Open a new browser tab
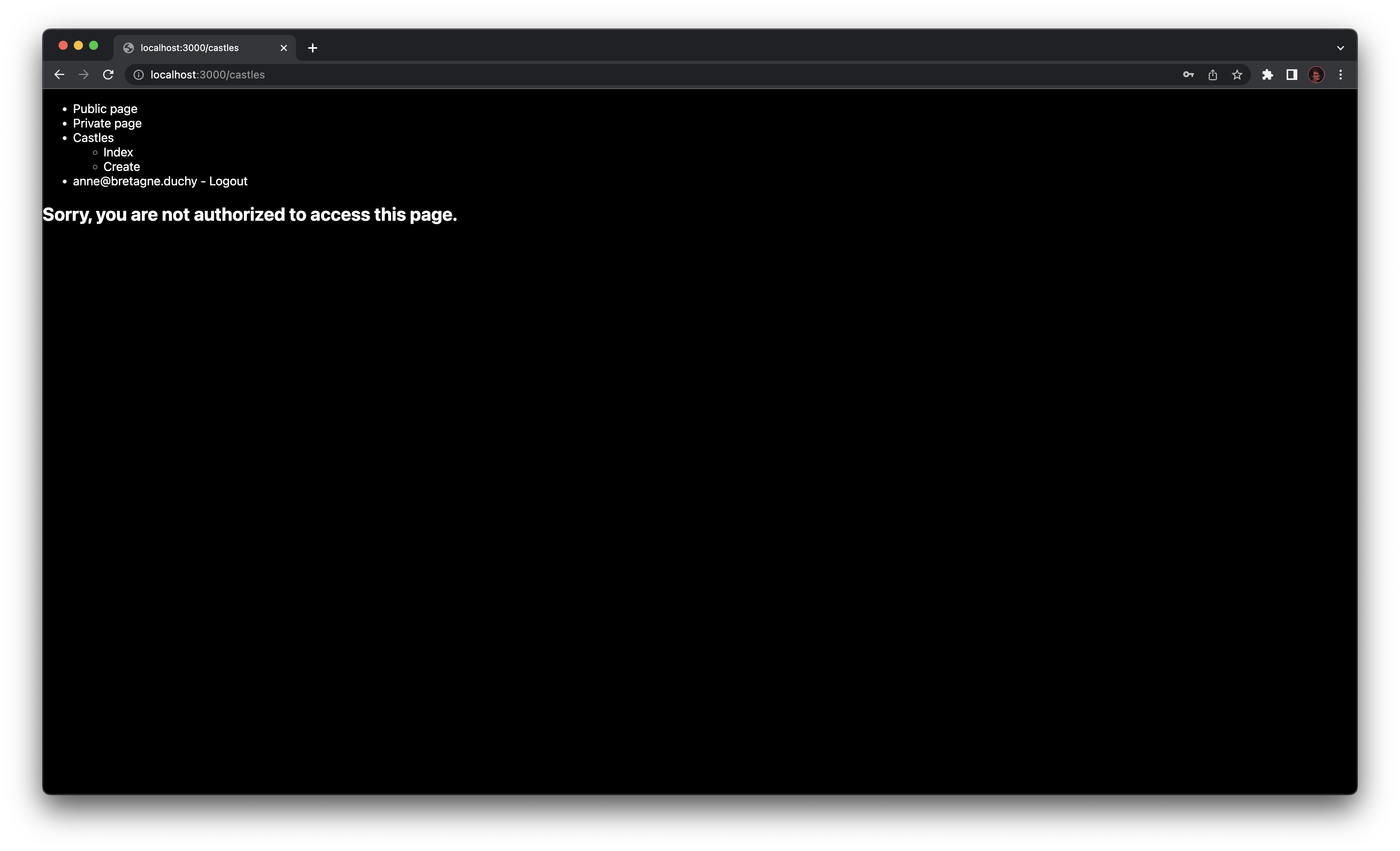This screenshot has width=1400, height=851. pyautogui.click(x=312, y=48)
